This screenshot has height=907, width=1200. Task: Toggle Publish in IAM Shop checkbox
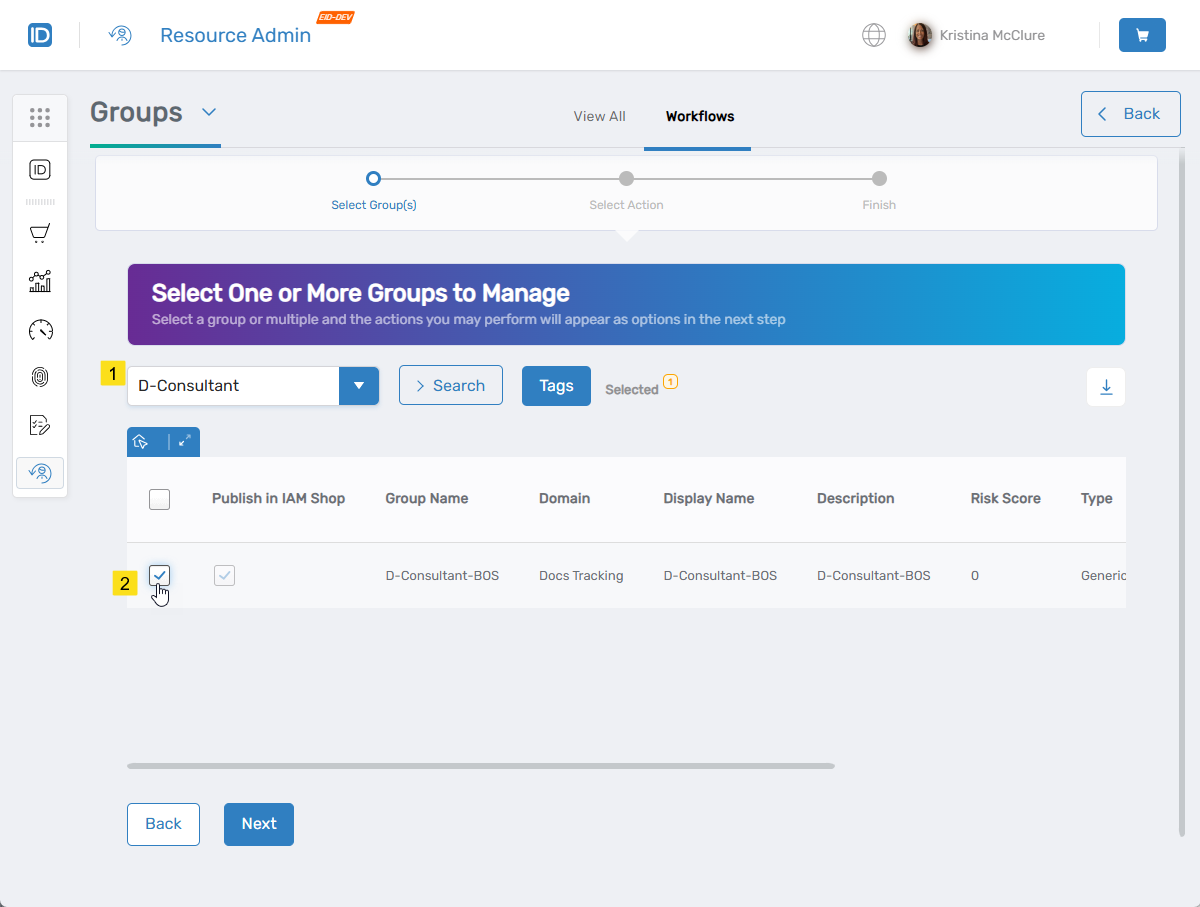tap(224, 575)
